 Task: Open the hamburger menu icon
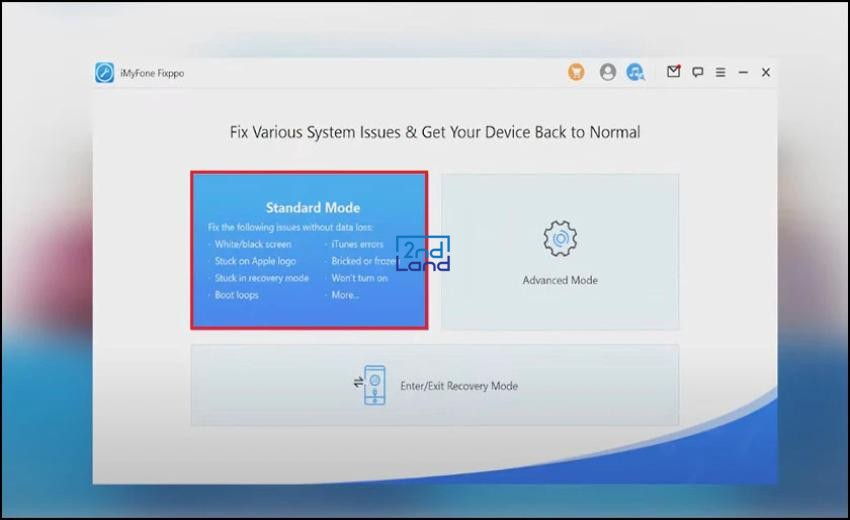720,72
